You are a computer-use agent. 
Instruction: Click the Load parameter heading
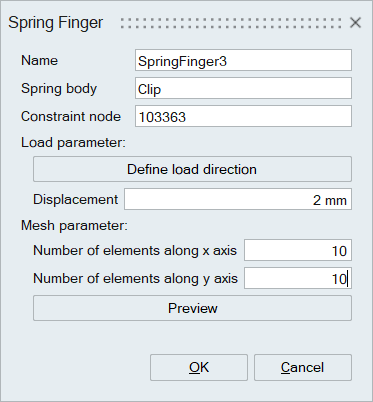coord(73,143)
